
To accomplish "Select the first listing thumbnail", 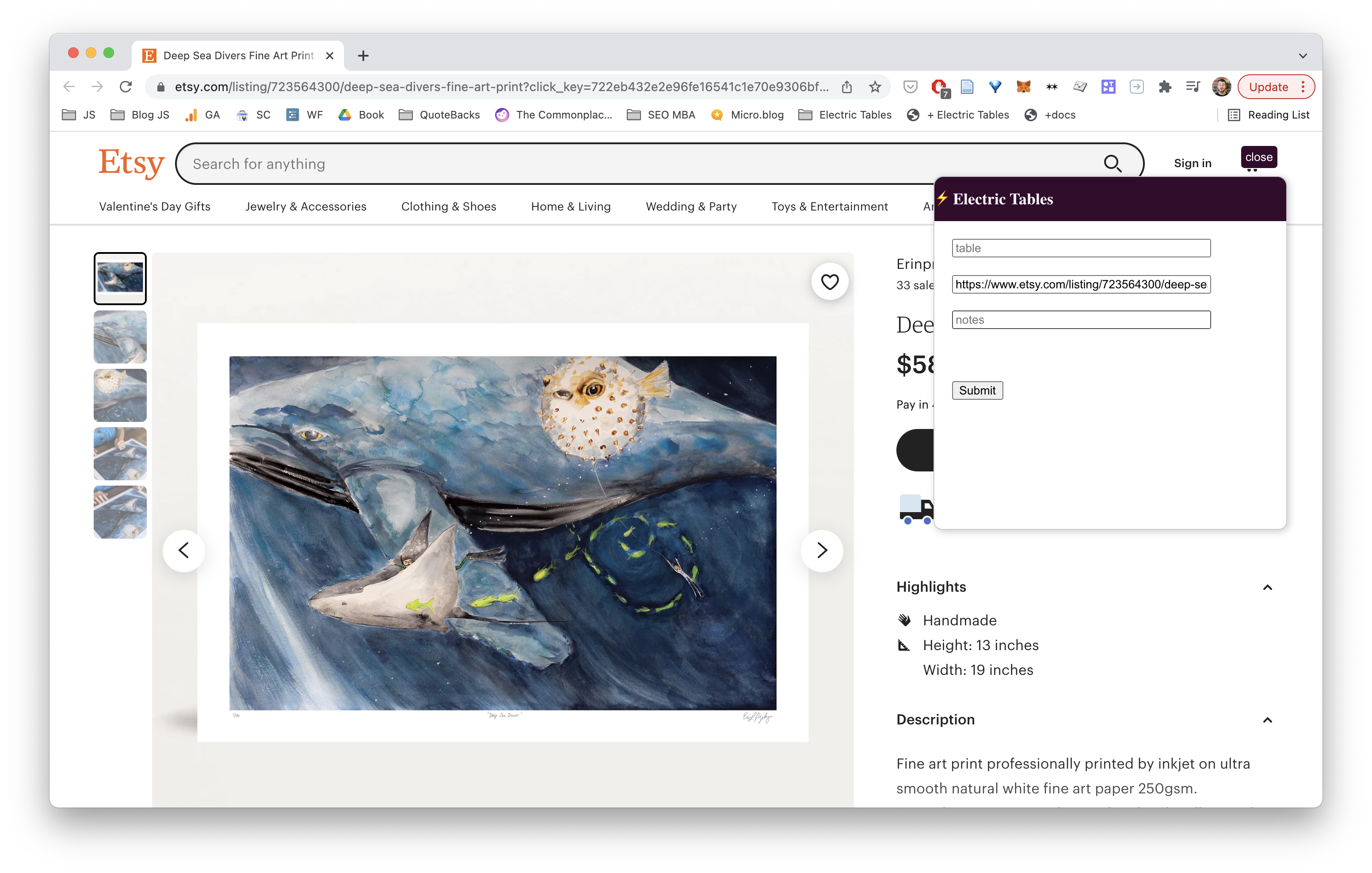I will (120, 278).
